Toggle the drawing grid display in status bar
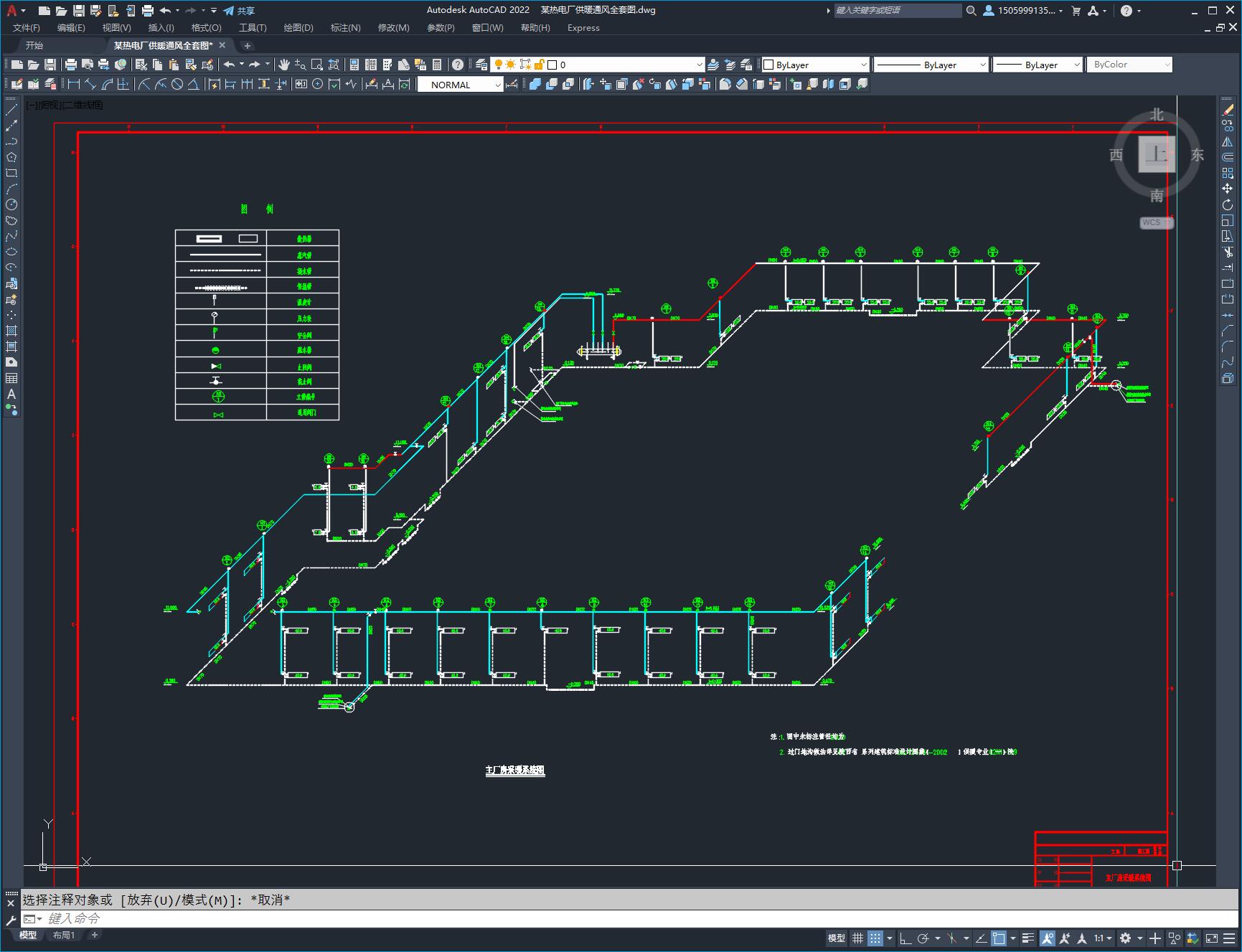 857,938
